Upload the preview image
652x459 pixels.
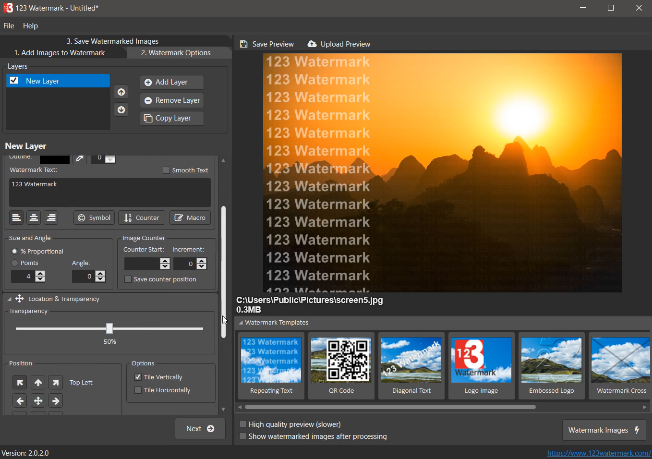coord(339,44)
